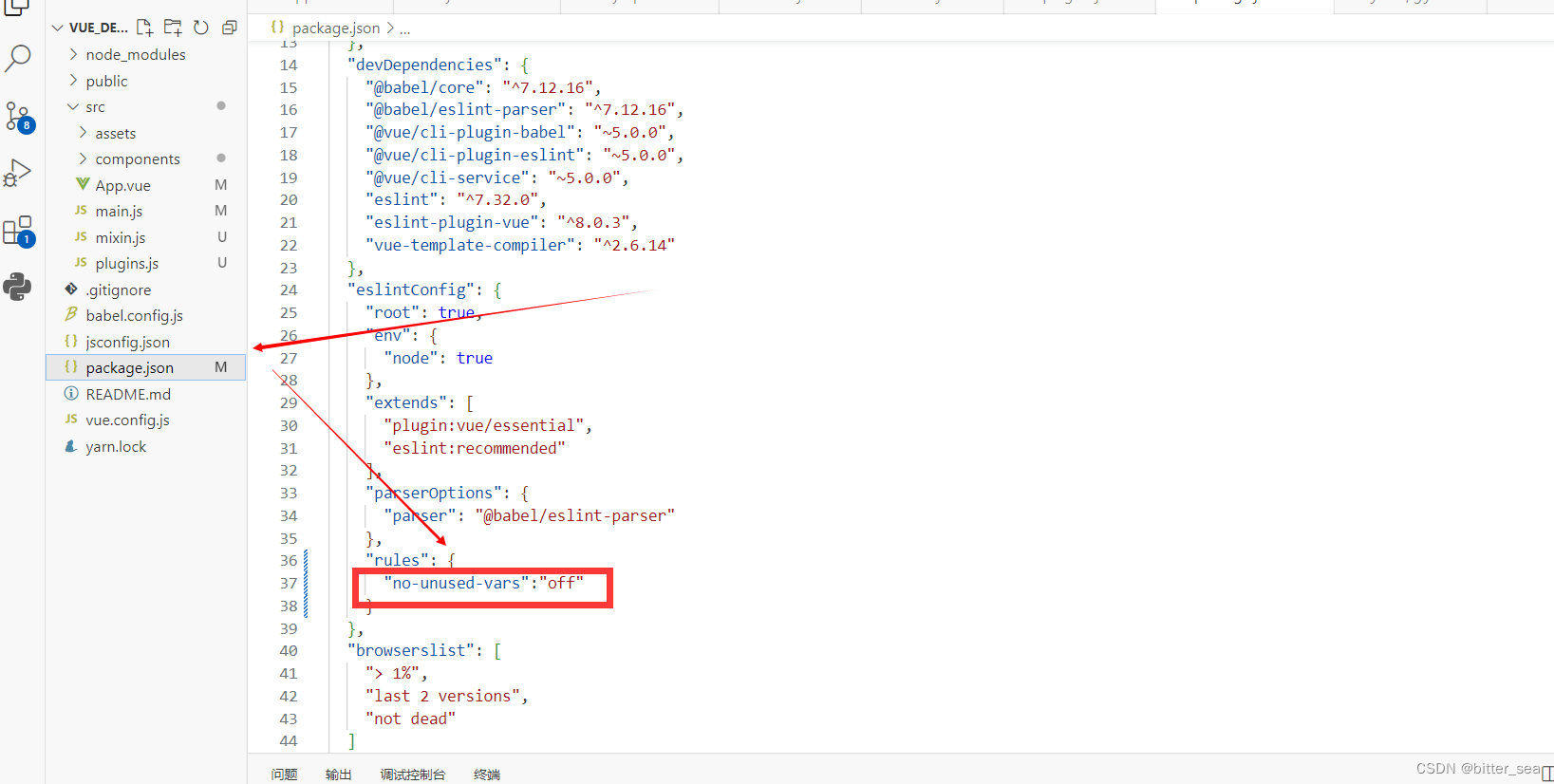
Task: Click "node": true on line 27
Action: coord(438,358)
